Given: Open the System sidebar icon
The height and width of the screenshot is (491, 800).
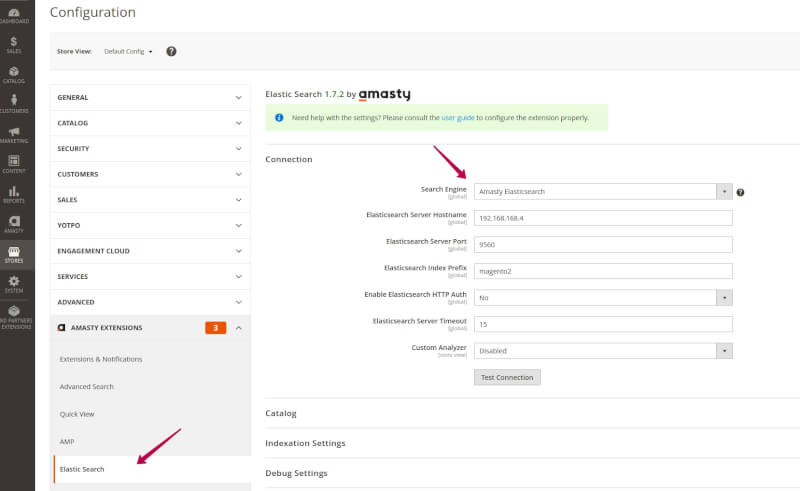Looking at the screenshot, I should [14, 284].
